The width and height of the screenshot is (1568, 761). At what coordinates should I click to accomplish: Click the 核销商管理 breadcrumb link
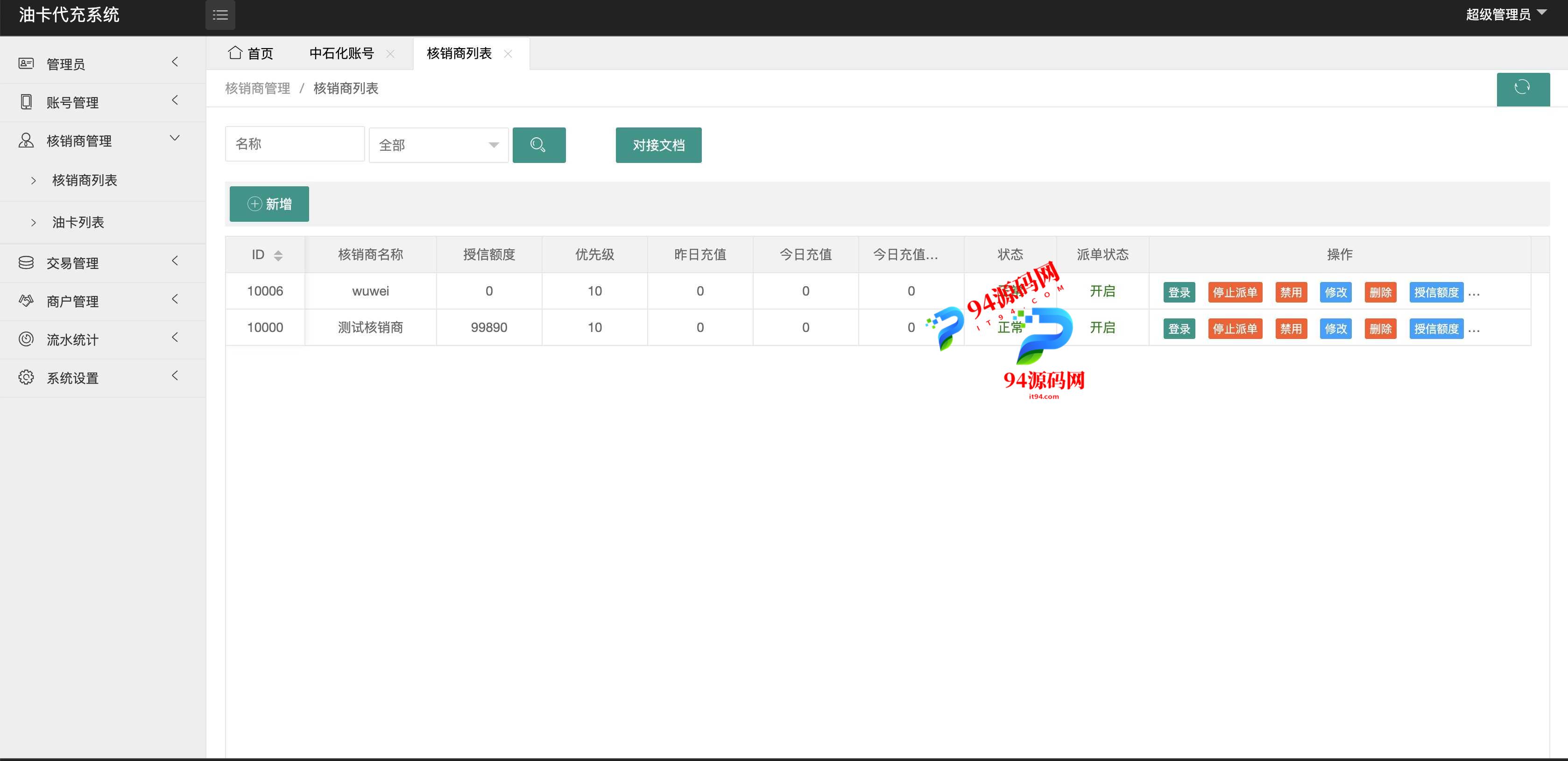[x=257, y=88]
